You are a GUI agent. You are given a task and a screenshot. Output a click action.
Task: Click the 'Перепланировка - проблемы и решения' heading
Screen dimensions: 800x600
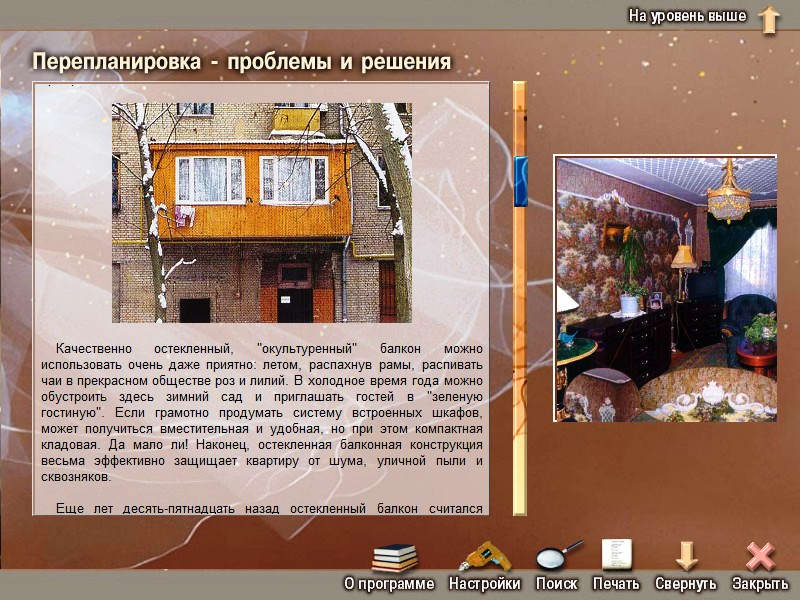click(x=242, y=62)
